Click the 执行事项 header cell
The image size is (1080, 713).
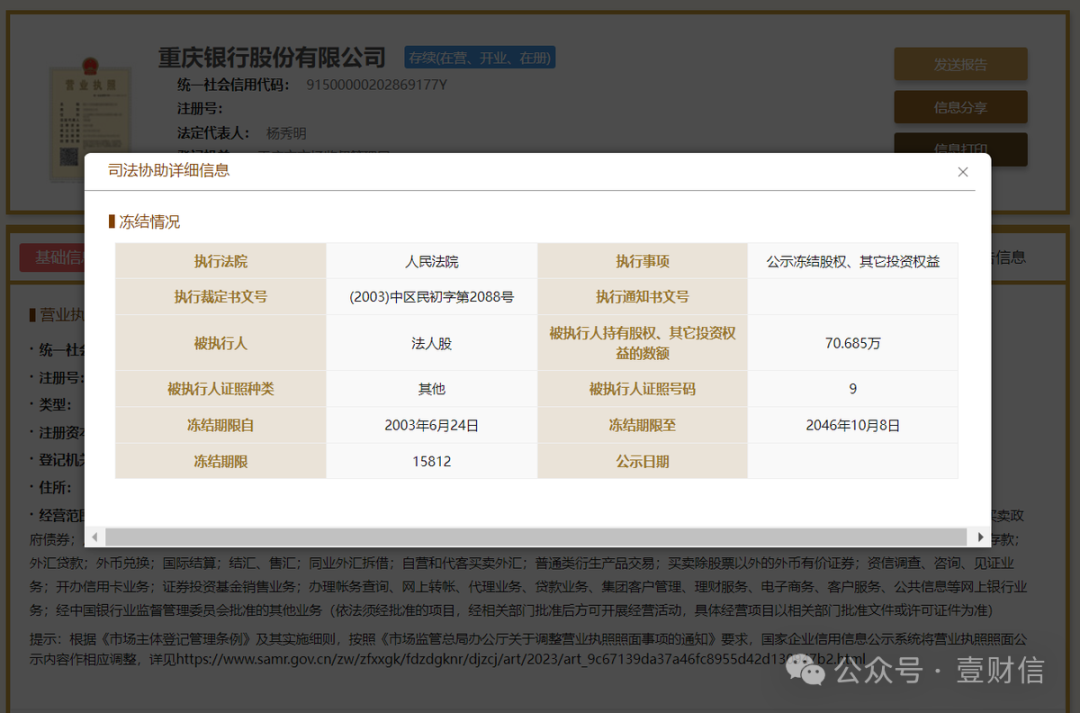642,261
